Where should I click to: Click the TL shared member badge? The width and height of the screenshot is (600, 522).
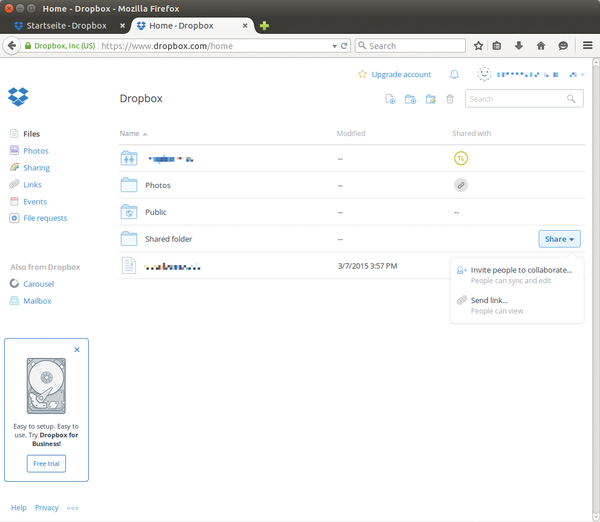point(461,158)
